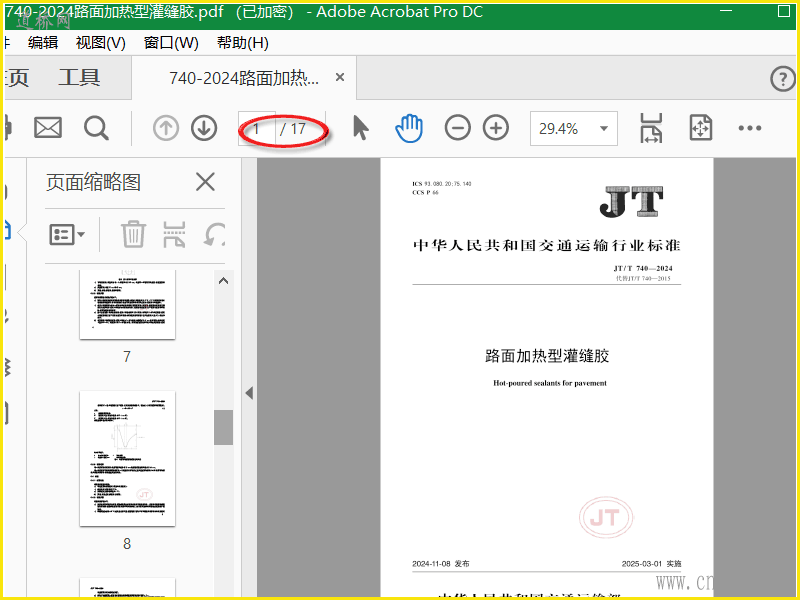Click the release date 2024-11-08 发布
The height and width of the screenshot is (600, 800).
441,564
